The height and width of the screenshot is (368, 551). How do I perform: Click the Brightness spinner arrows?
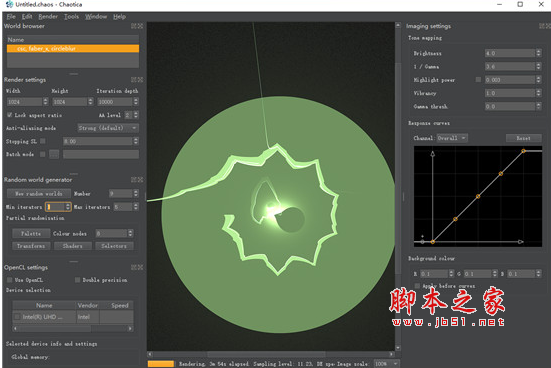pos(538,53)
